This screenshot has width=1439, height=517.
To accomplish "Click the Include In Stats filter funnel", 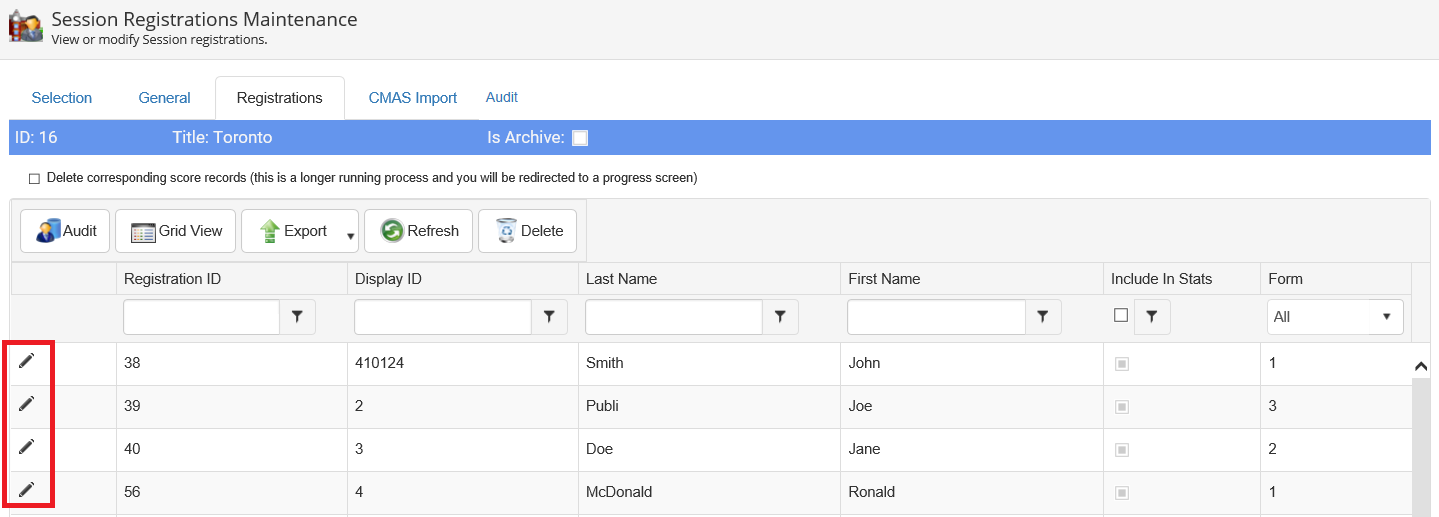I will click(x=1152, y=317).
